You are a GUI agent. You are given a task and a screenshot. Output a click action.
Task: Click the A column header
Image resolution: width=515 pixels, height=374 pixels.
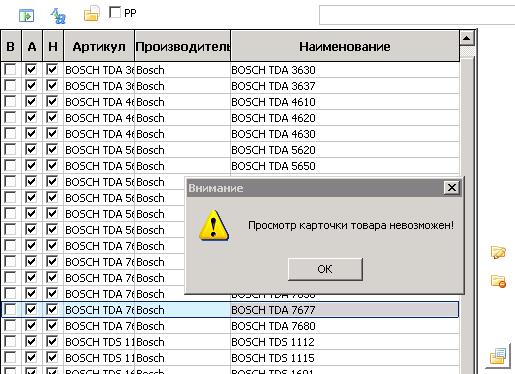click(x=32, y=46)
